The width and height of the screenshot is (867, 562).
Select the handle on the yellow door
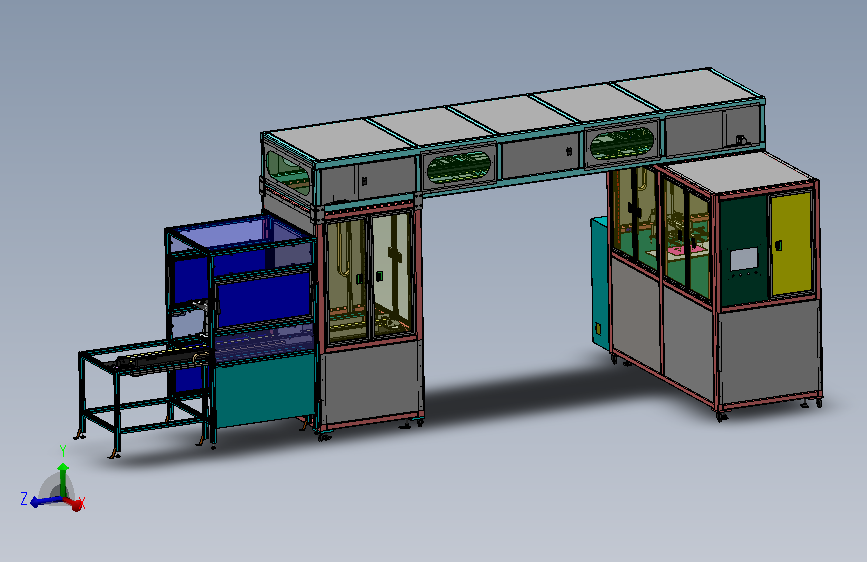click(779, 244)
